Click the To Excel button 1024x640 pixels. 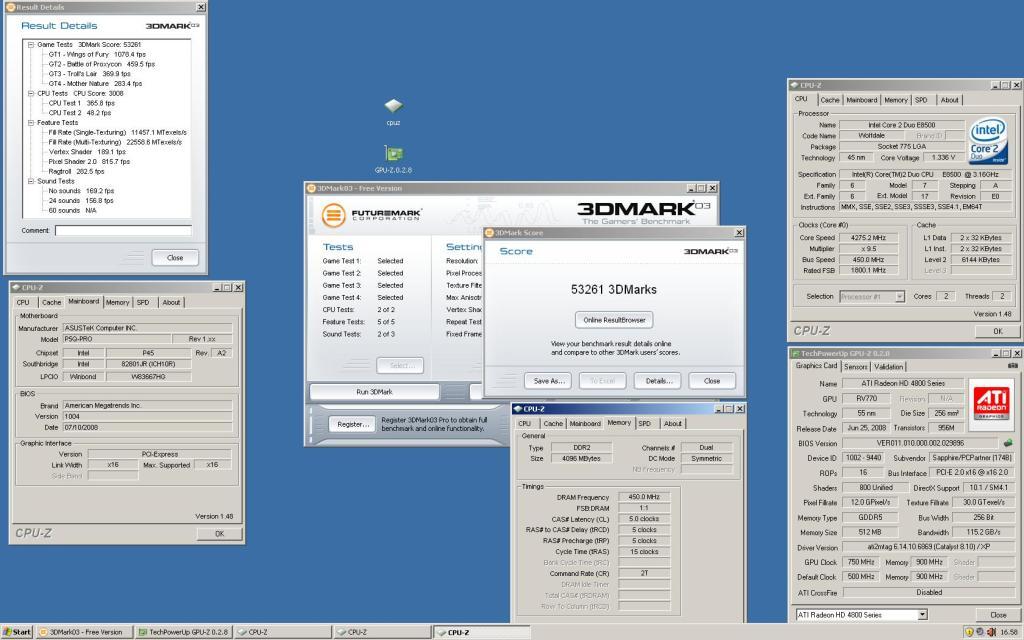point(602,381)
